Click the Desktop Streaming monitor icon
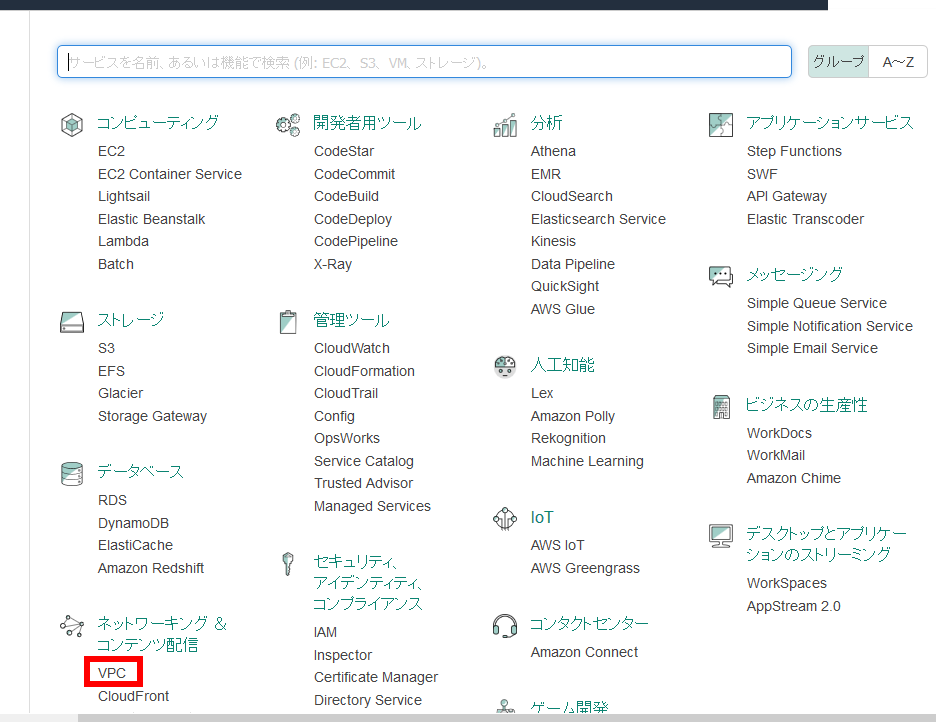Screen dimensions: 936x722 tap(721, 535)
